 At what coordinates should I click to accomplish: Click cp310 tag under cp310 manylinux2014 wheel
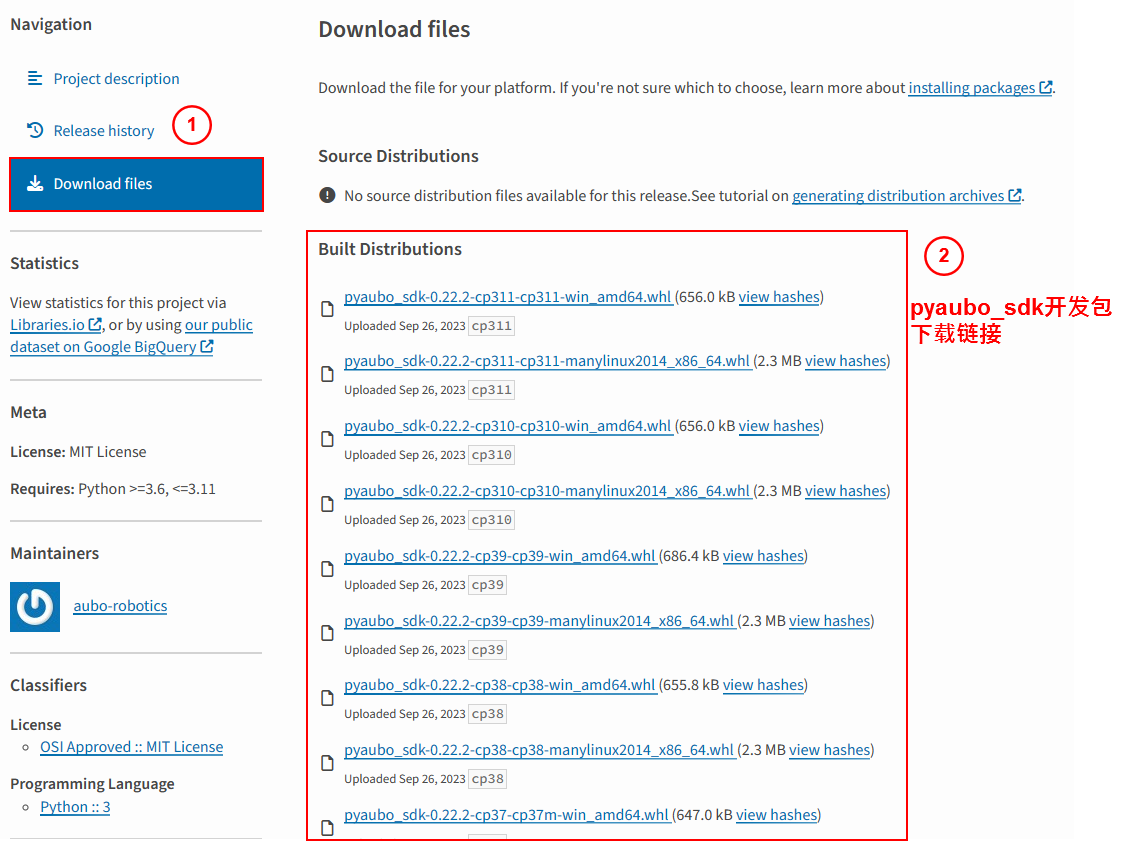tap(491, 520)
